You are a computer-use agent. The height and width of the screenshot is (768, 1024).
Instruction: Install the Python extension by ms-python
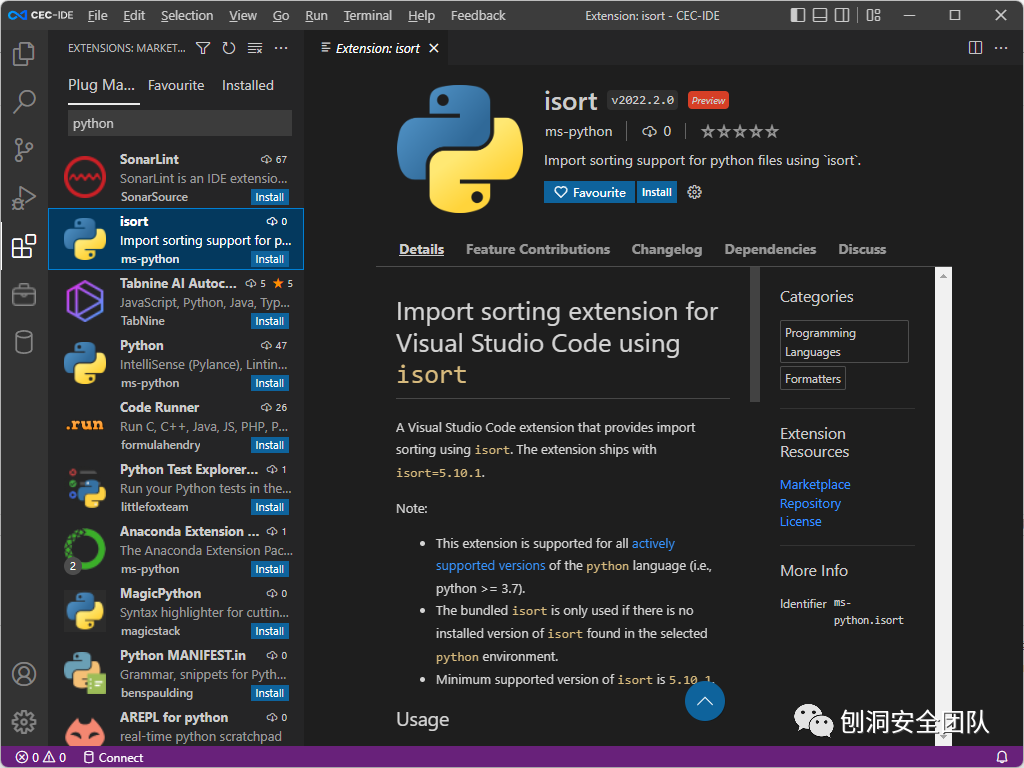(270, 383)
